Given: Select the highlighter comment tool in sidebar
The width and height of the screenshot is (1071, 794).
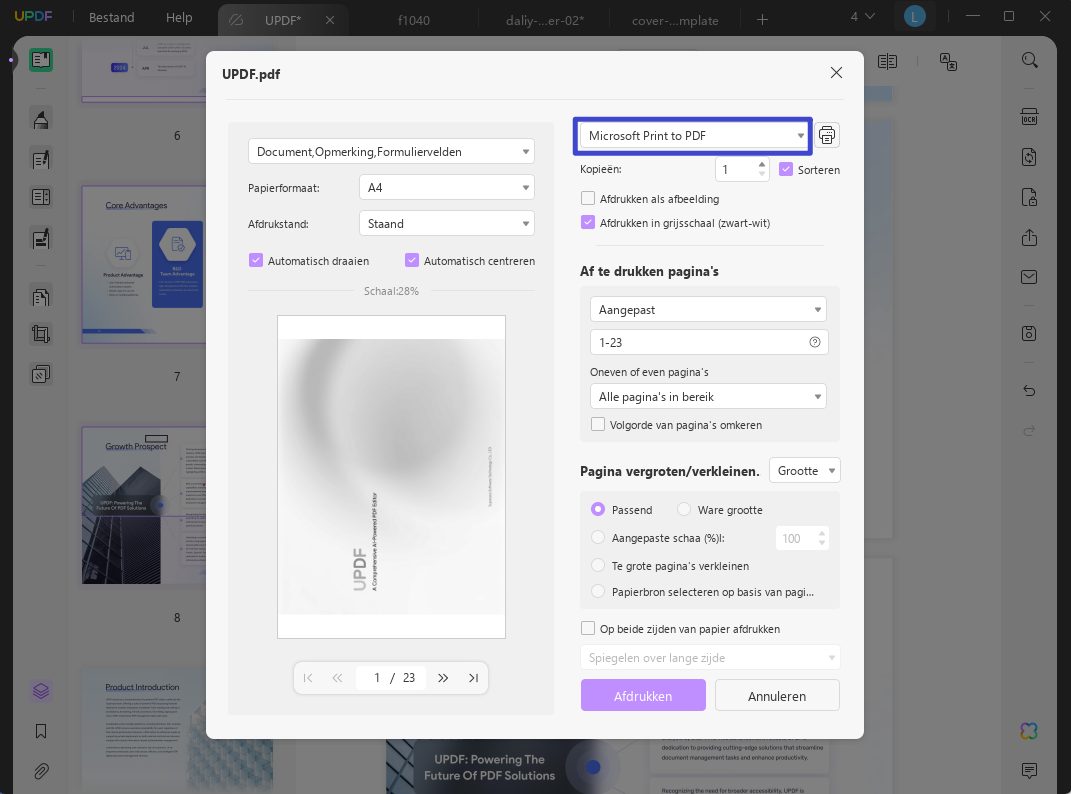Looking at the screenshot, I should pos(41,120).
